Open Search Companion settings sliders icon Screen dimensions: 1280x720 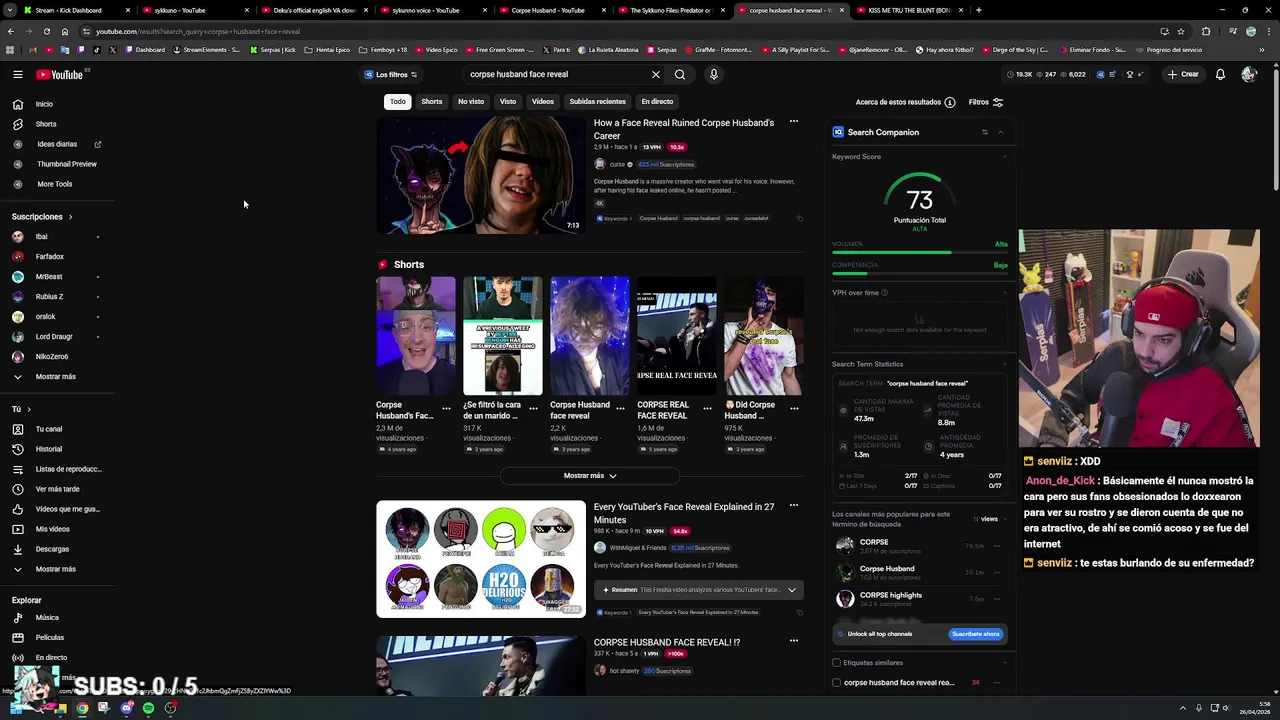(x=984, y=132)
